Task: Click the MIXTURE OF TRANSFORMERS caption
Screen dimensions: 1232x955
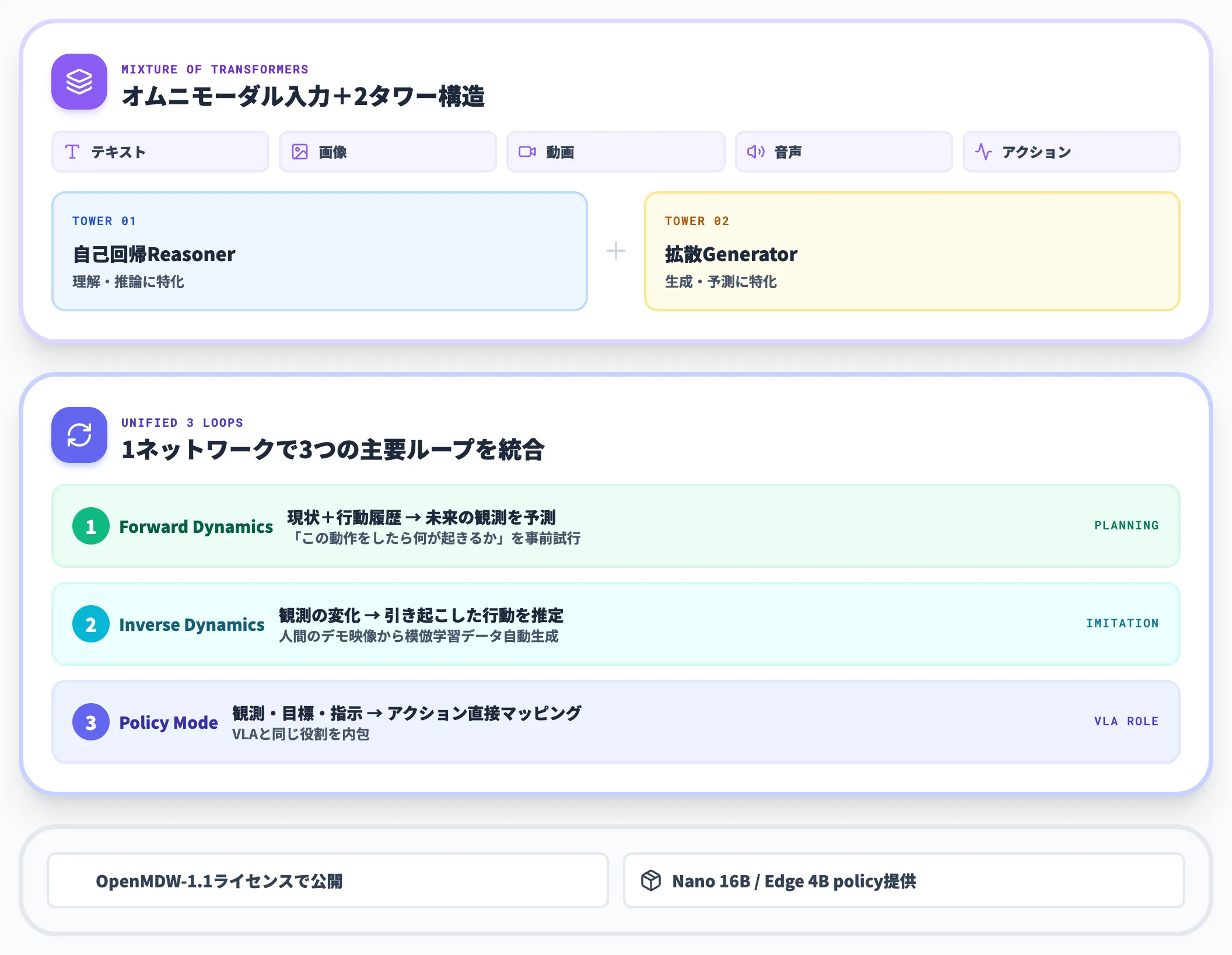Action: coord(215,69)
